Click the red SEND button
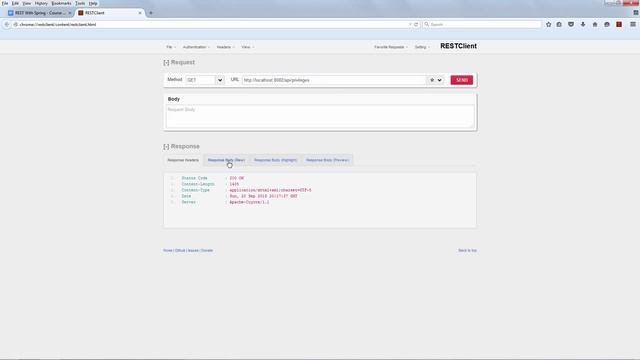The image size is (640, 360). pyautogui.click(x=462, y=80)
